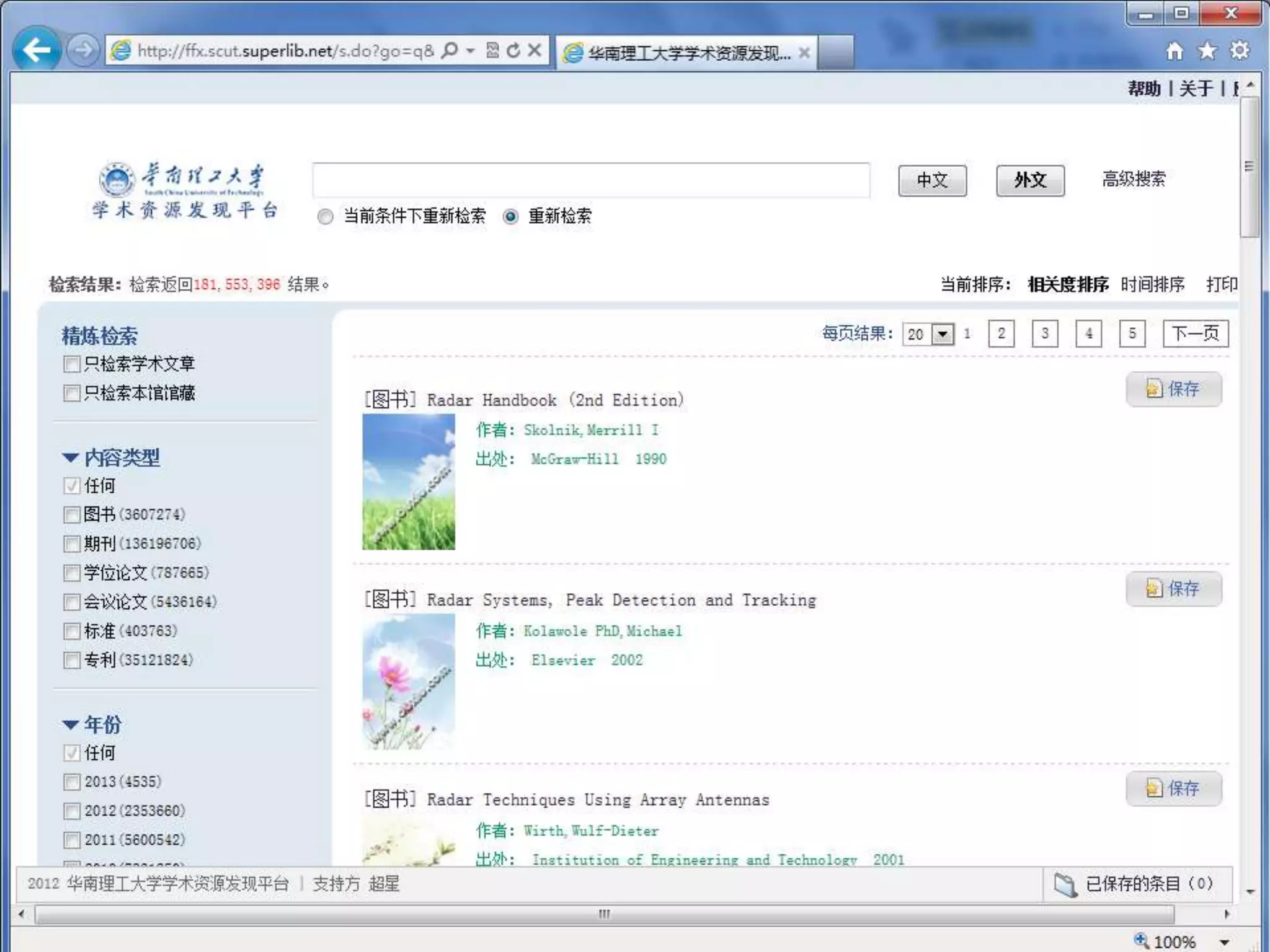The height and width of the screenshot is (952, 1270).
Task: Select 当前条件下重新检索 radio button
Action: pos(325,216)
